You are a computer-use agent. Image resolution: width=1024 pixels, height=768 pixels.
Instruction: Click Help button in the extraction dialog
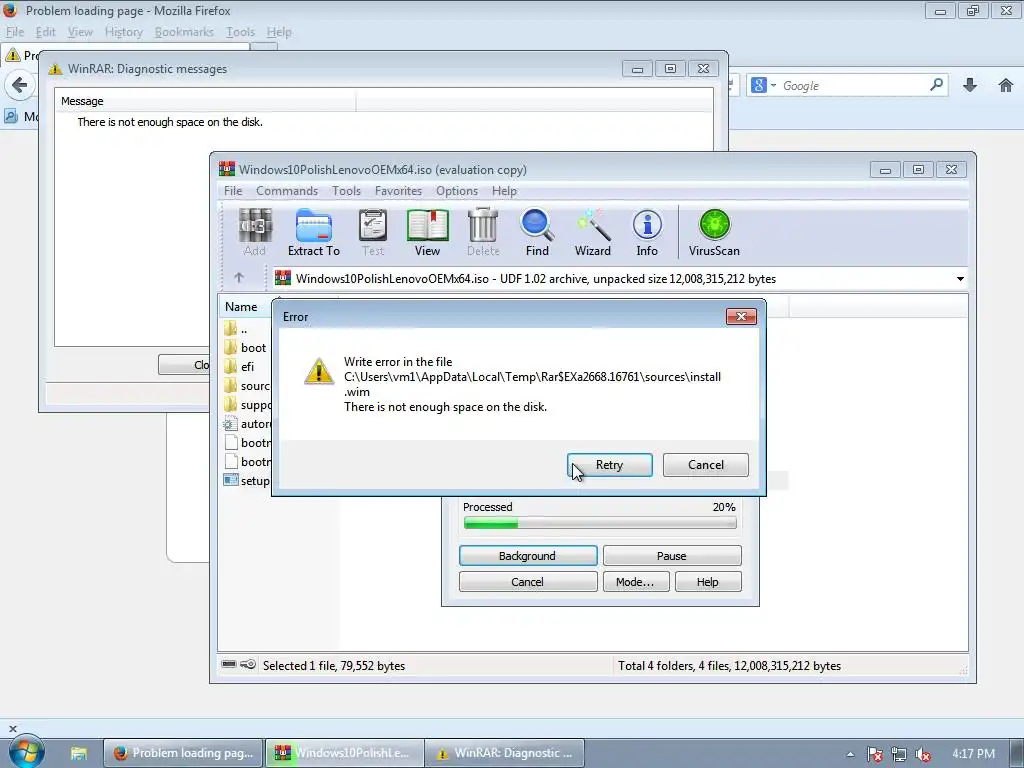tap(708, 582)
